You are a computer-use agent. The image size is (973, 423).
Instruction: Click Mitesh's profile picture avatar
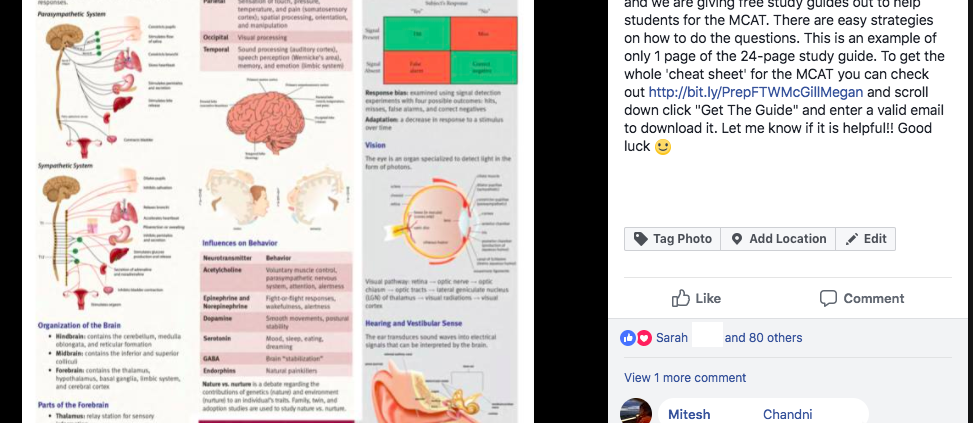[x=636, y=411]
